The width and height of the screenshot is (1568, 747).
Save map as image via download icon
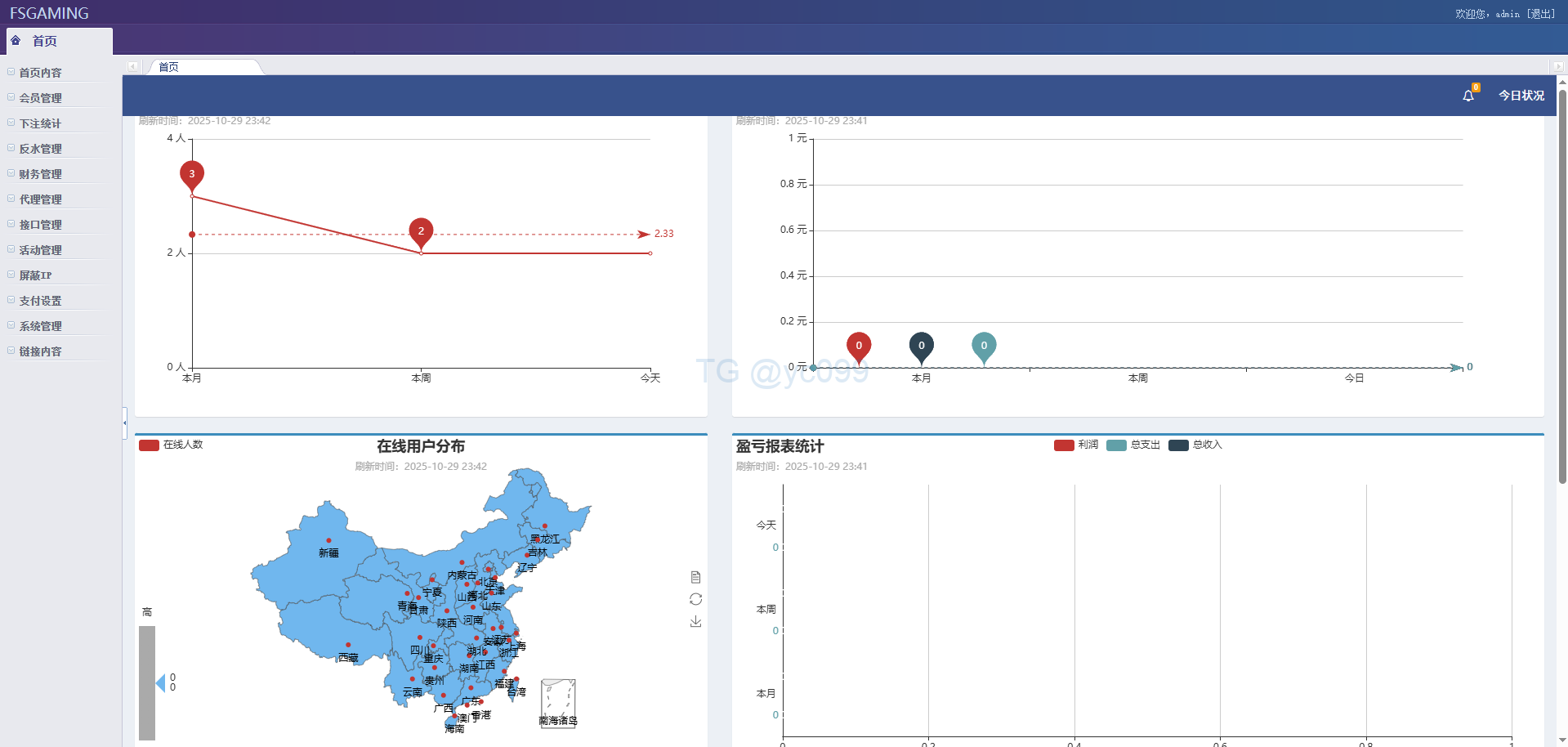pos(695,622)
